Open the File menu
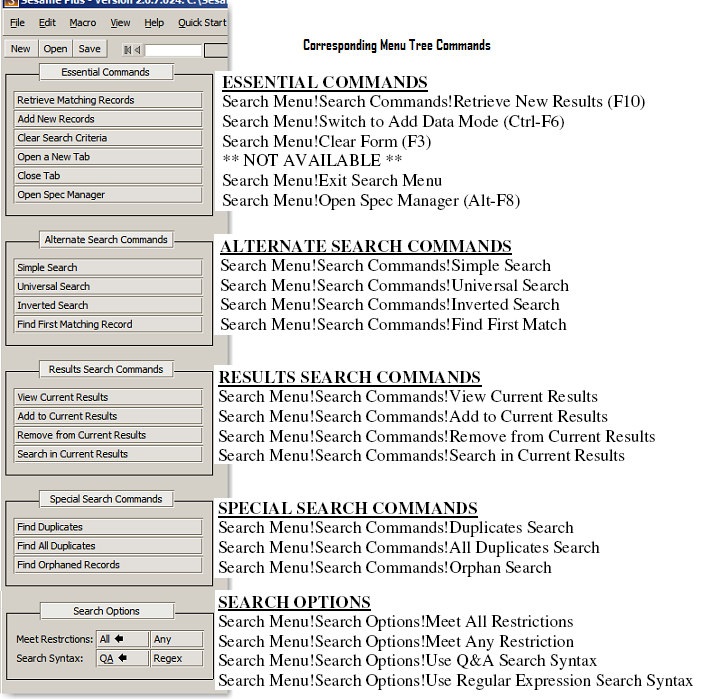Viewport: 707px width, 699px height. point(17,23)
